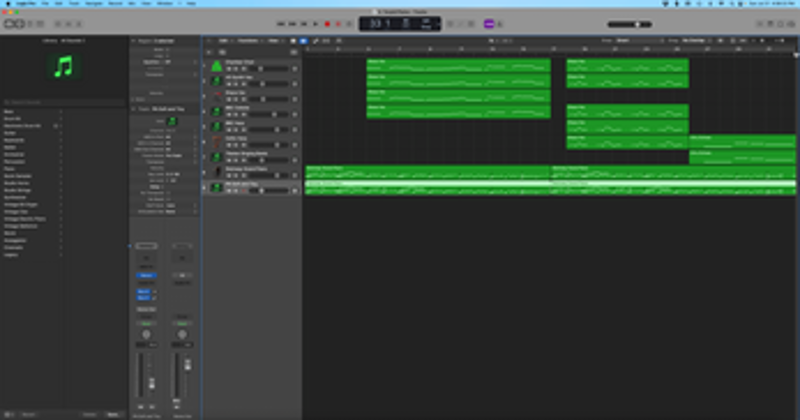
Task: Open tracks area Edit dropdown menu
Action: 224,41
